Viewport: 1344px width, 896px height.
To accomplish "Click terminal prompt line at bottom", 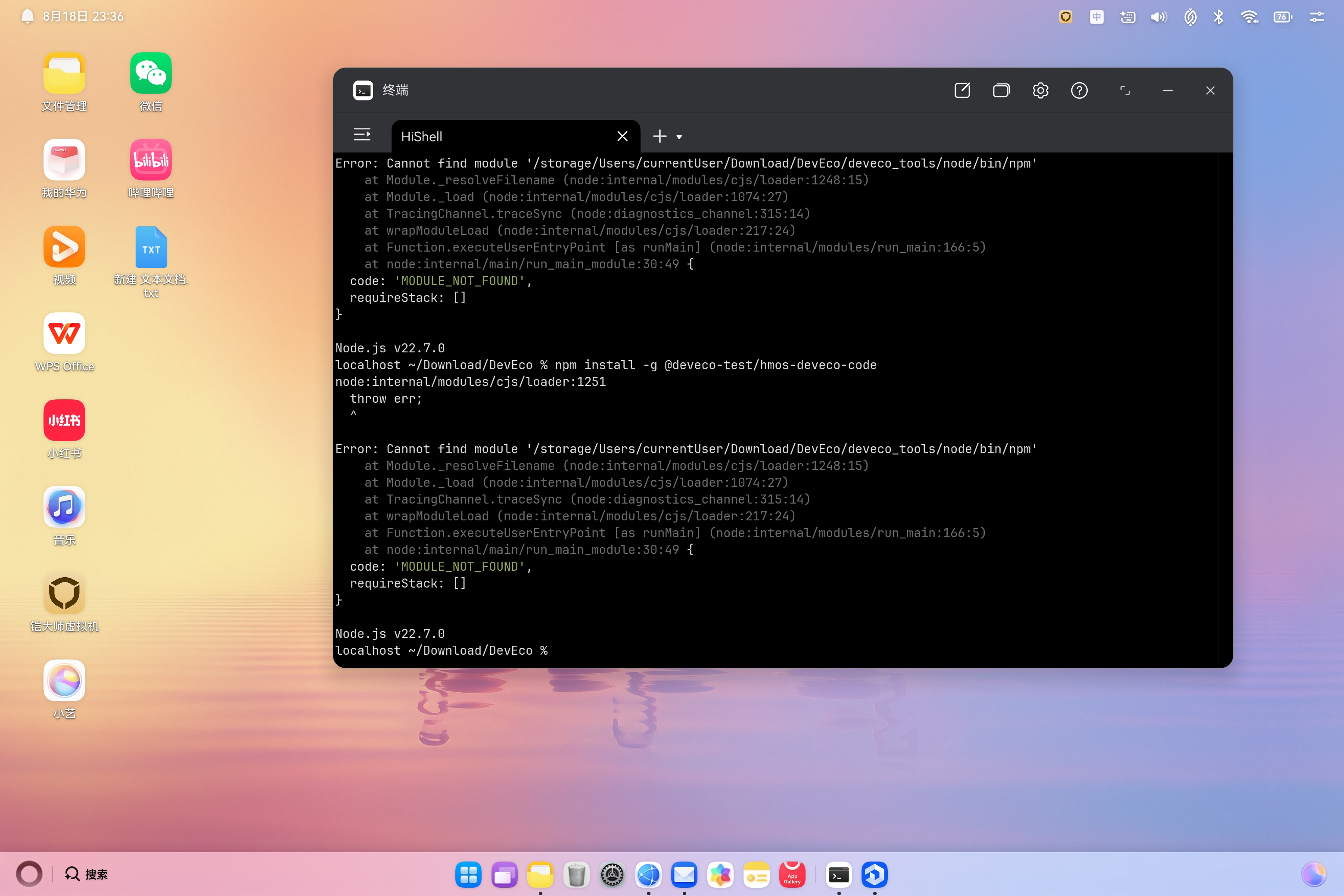I will pos(441,650).
